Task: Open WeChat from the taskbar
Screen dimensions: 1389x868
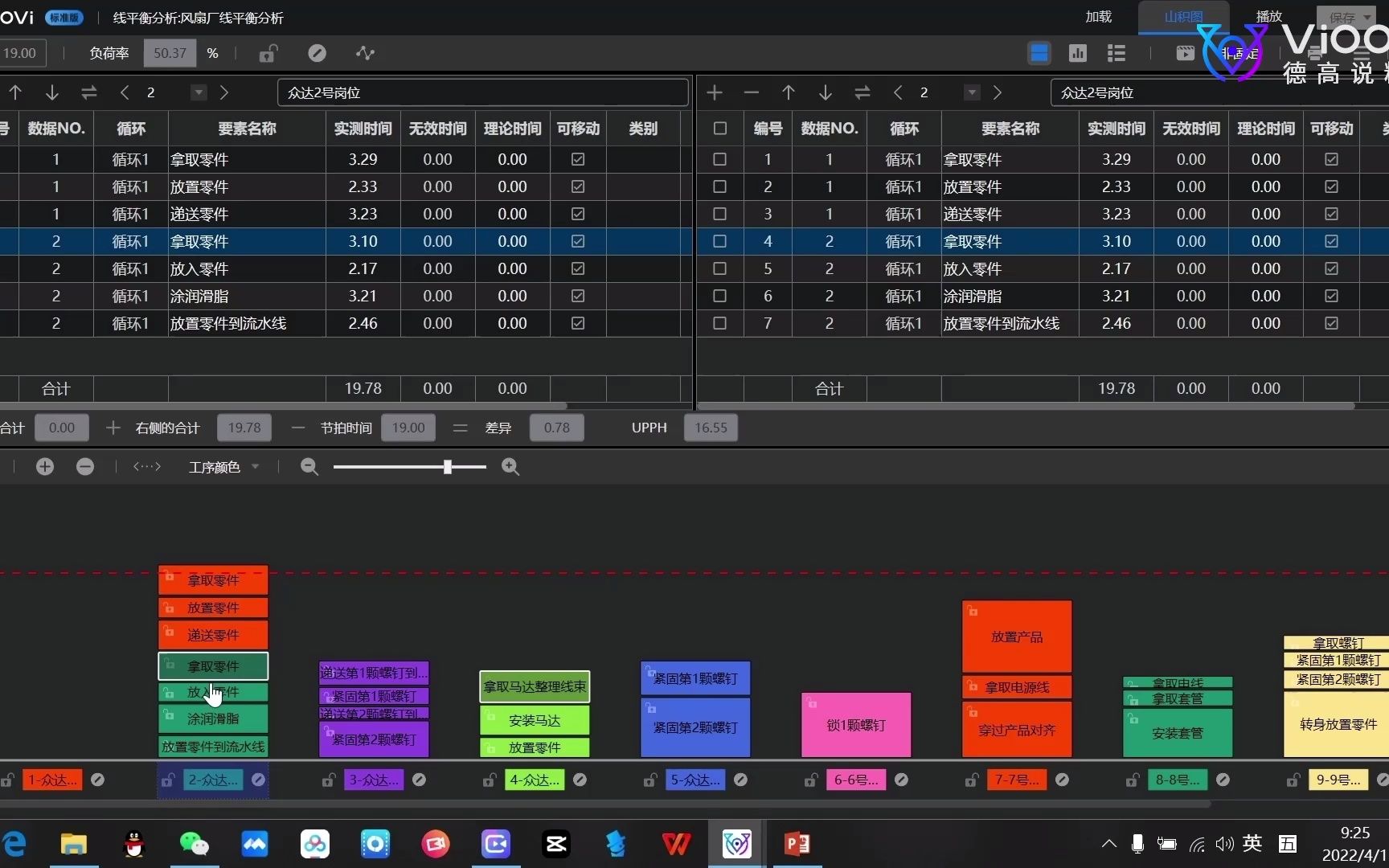Action: coord(194,844)
